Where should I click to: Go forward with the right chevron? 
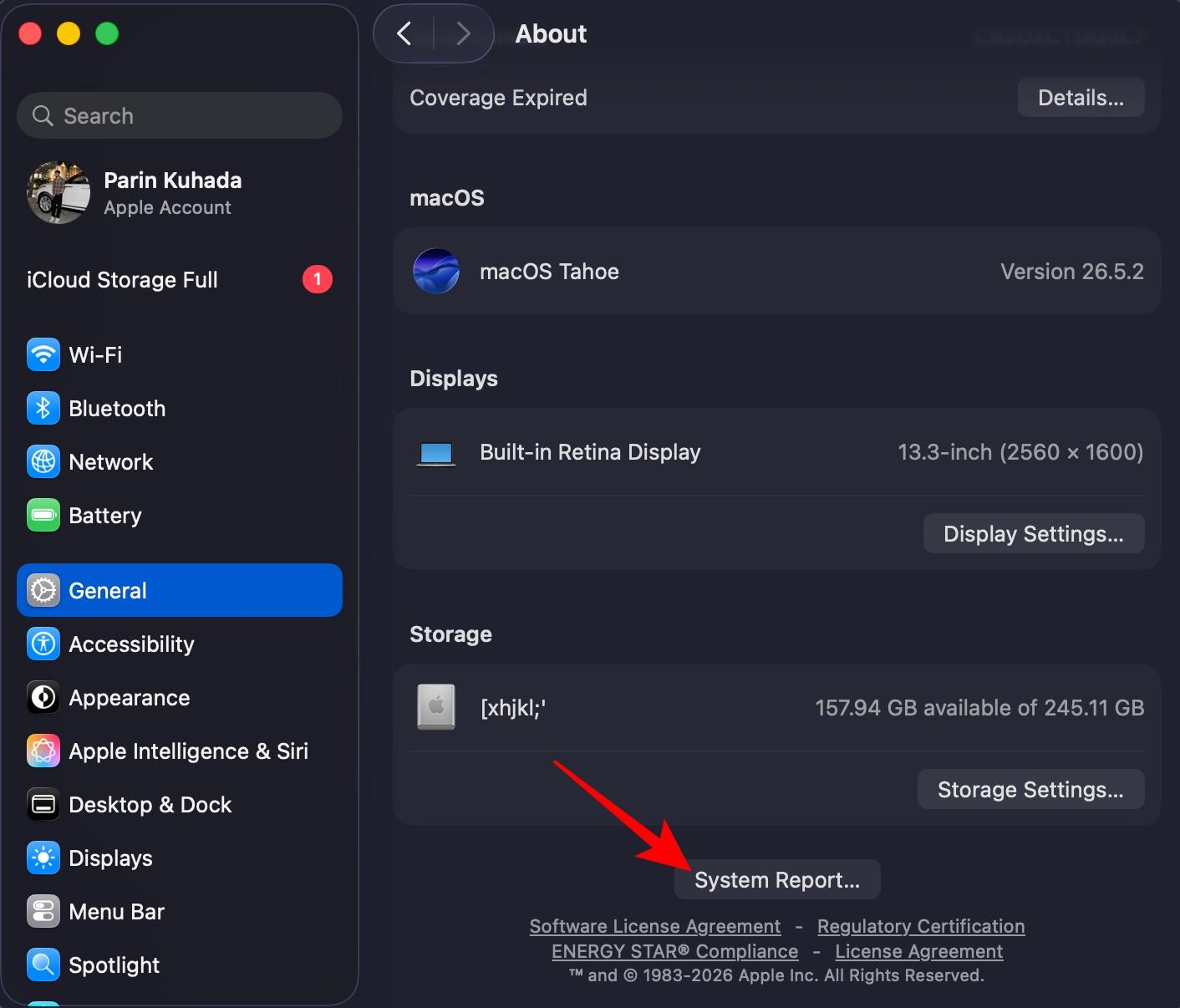coord(463,33)
